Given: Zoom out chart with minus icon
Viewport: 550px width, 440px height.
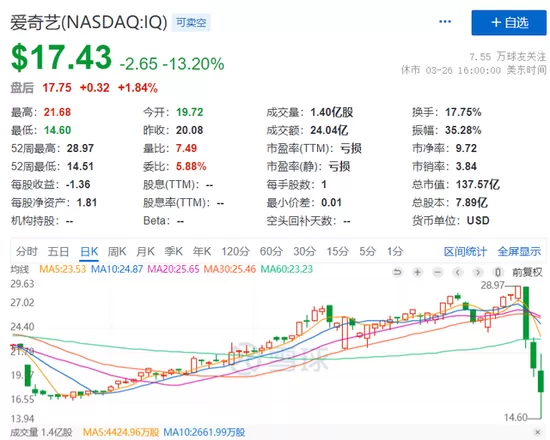Looking at the screenshot, I should (438, 272).
